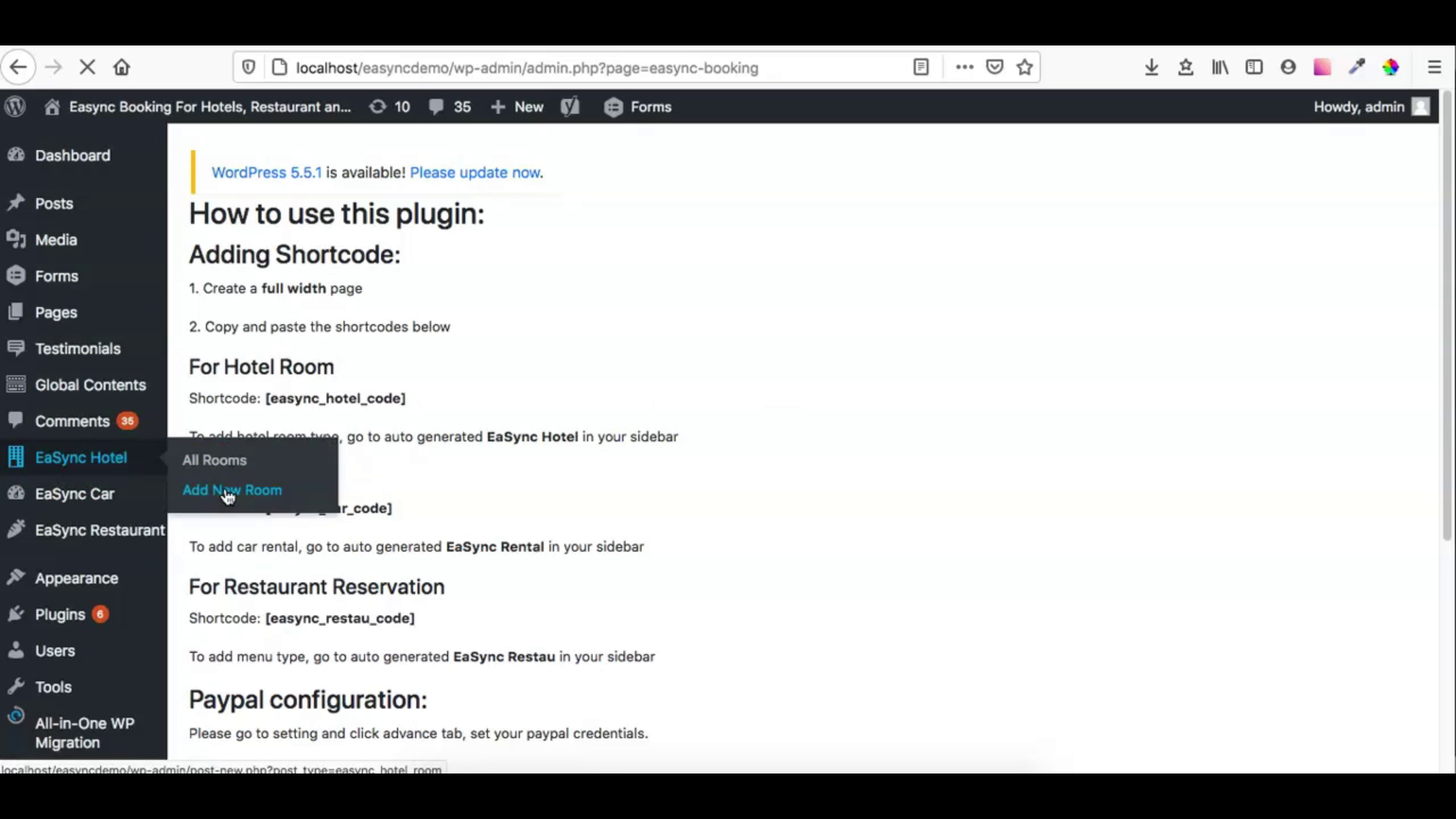The width and height of the screenshot is (1456, 819).
Task: Expand the Tools menu in the sidebar
Action: pyautogui.click(x=53, y=687)
